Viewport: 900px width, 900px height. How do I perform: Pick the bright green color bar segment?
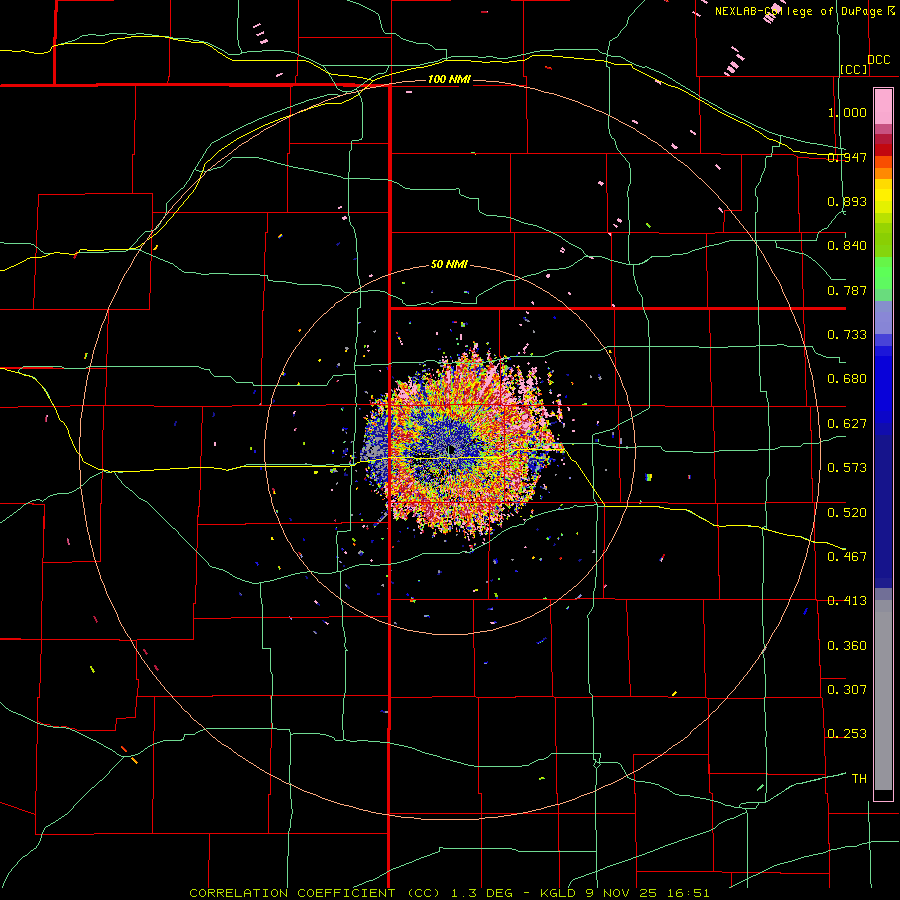point(883,273)
